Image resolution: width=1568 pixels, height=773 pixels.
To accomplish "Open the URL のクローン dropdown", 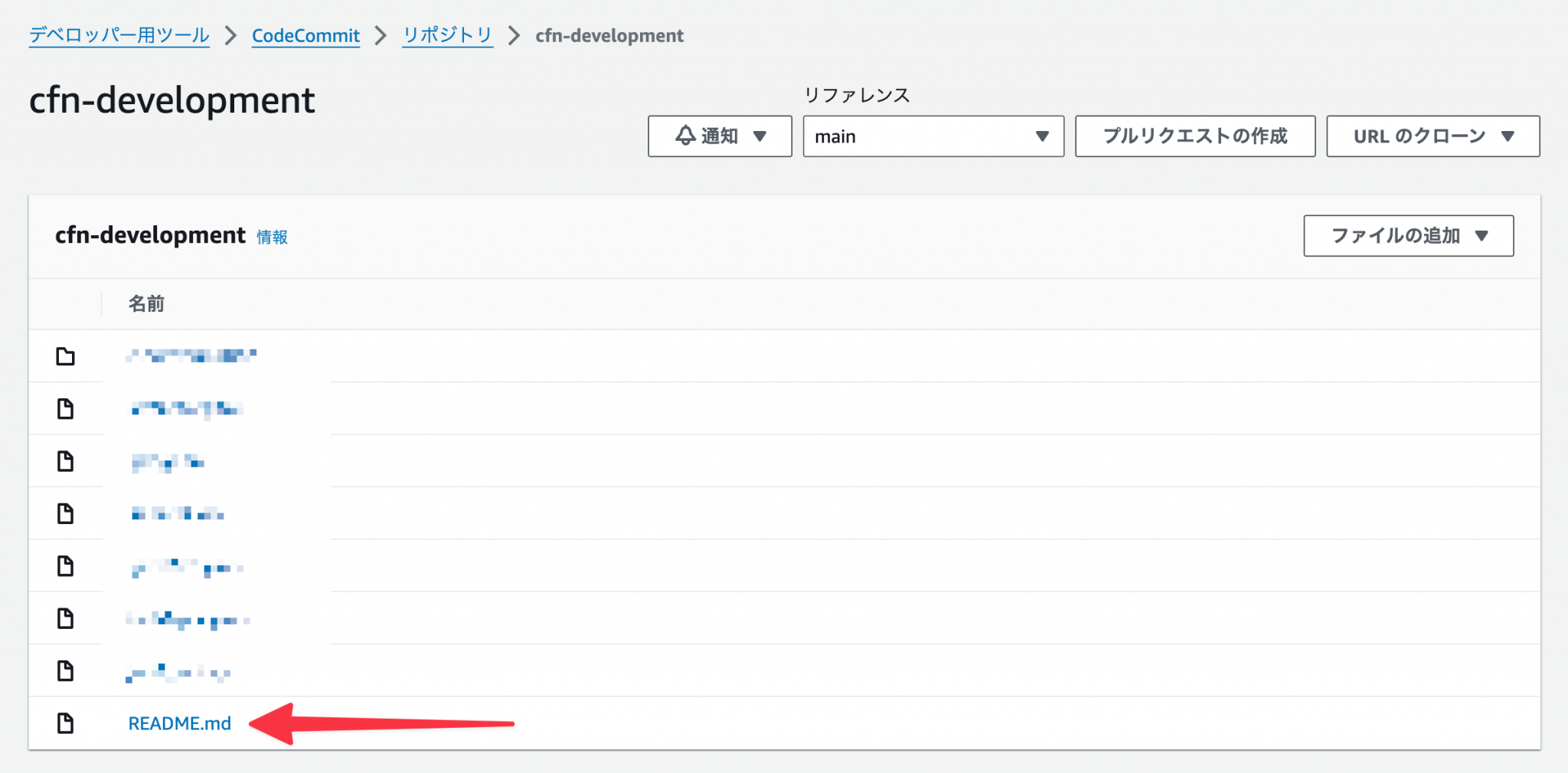I will [x=1432, y=136].
